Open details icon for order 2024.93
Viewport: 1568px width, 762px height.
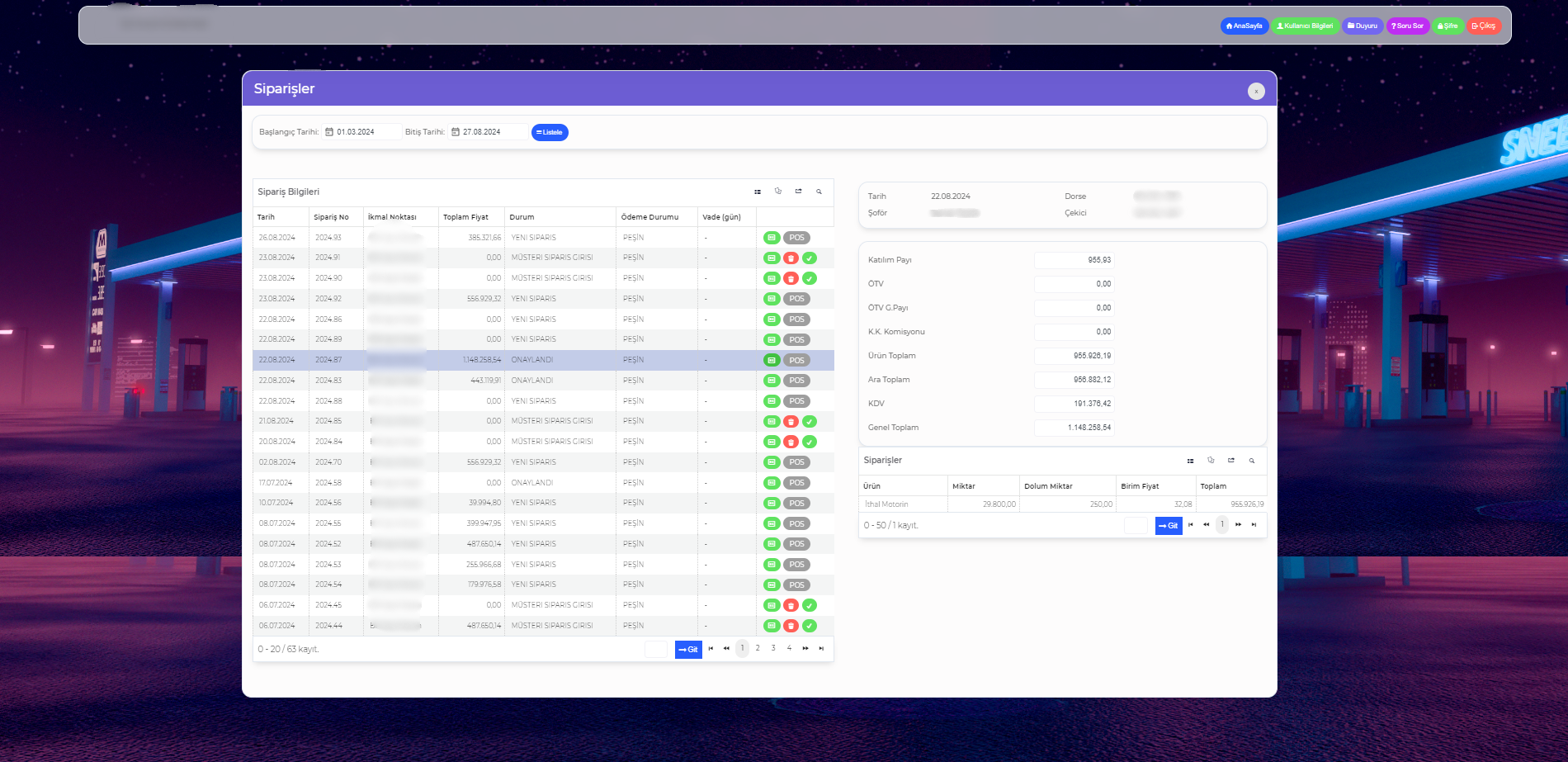[x=772, y=238]
